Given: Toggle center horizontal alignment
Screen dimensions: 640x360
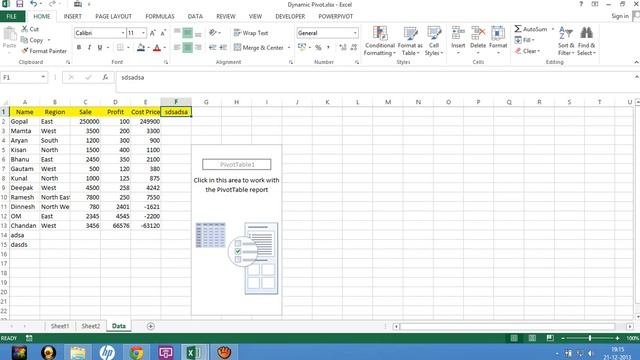Looking at the screenshot, I should (x=187, y=47).
